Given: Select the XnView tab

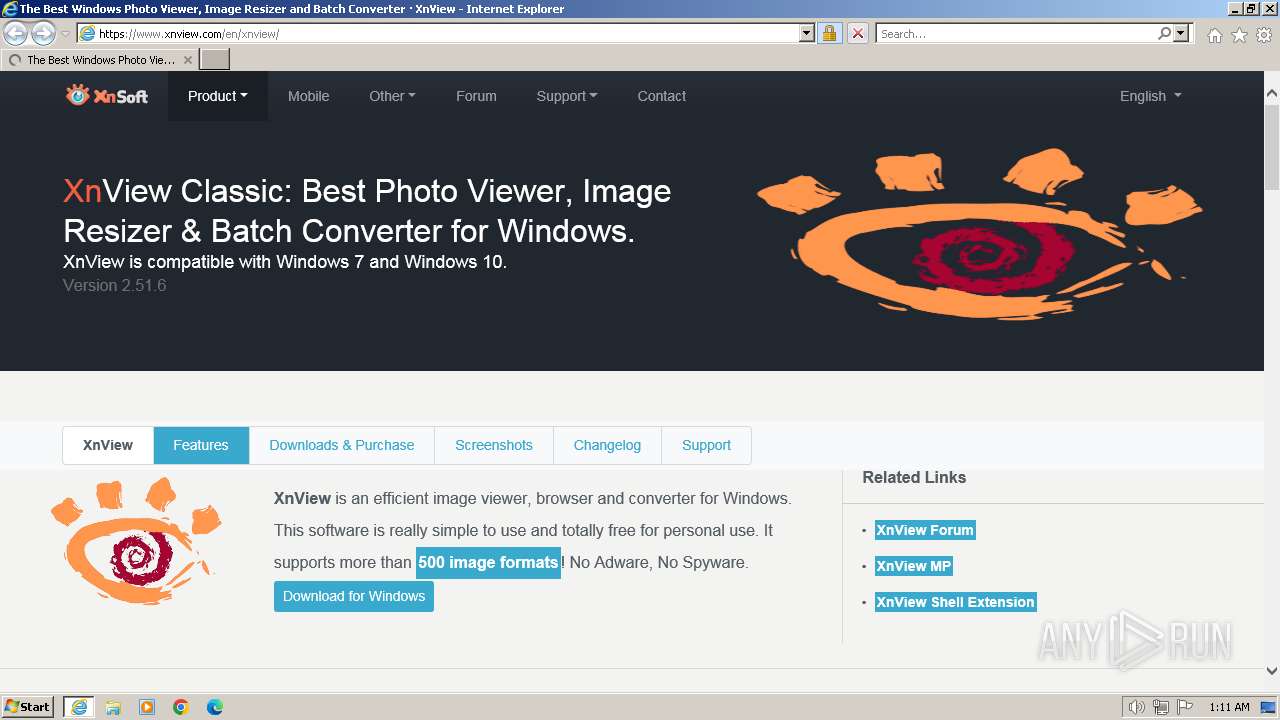Looking at the screenshot, I should pos(108,445).
